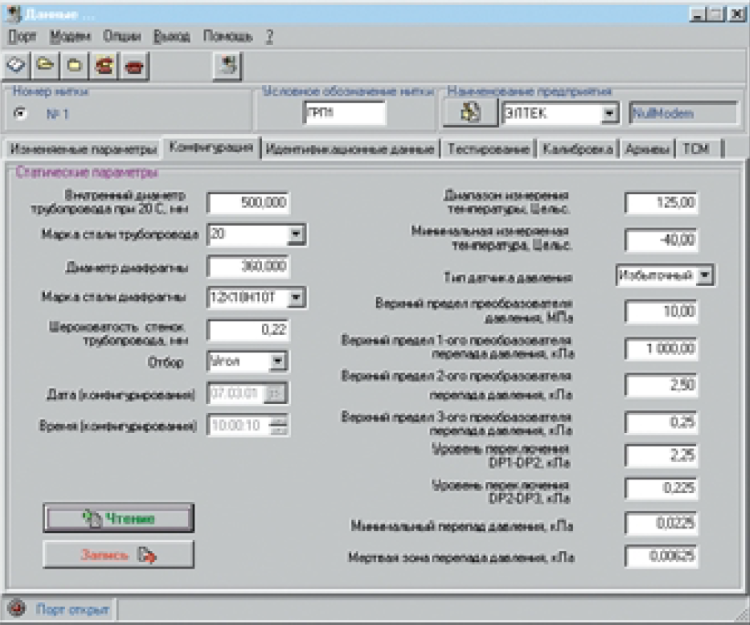Screen dimensions: 750x625
Task: Click the minimum temperature field -40,00
Action: (661, 240)
